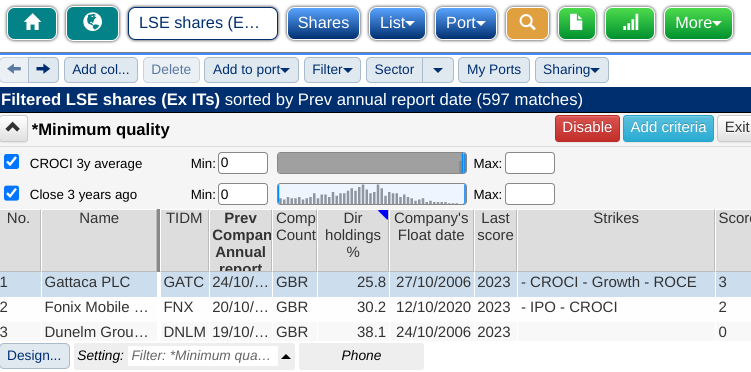Open the green document page icon
Image resolution: width=751 pixels, height=372 pixels.
pyautogui.click(x=577, y=23)
